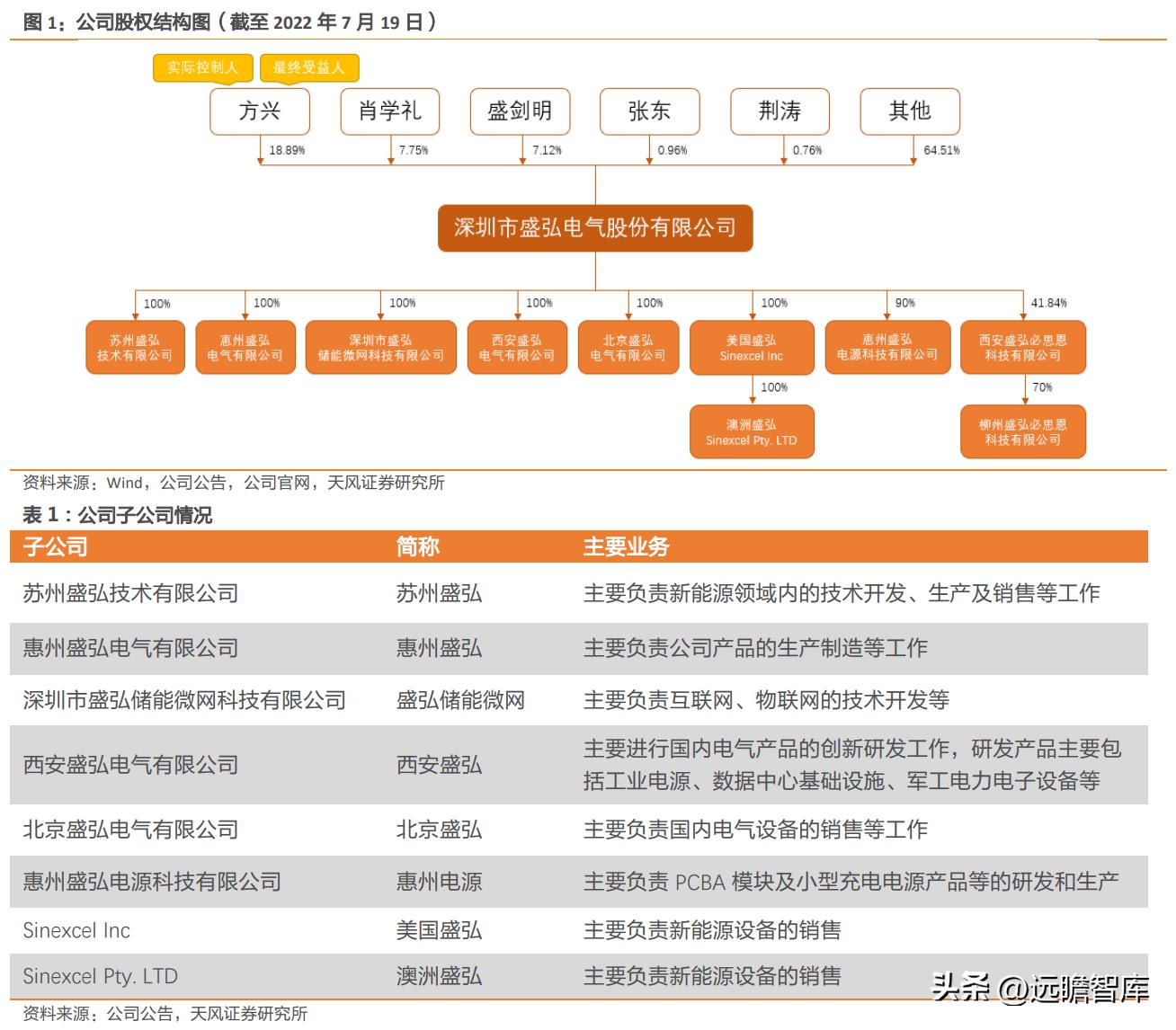Image resolution: width=1176 pixels, height=1030 pixels.
Task: Open the 深圳市盛弘储能微网科技有限公司 node
Action: 379,348
